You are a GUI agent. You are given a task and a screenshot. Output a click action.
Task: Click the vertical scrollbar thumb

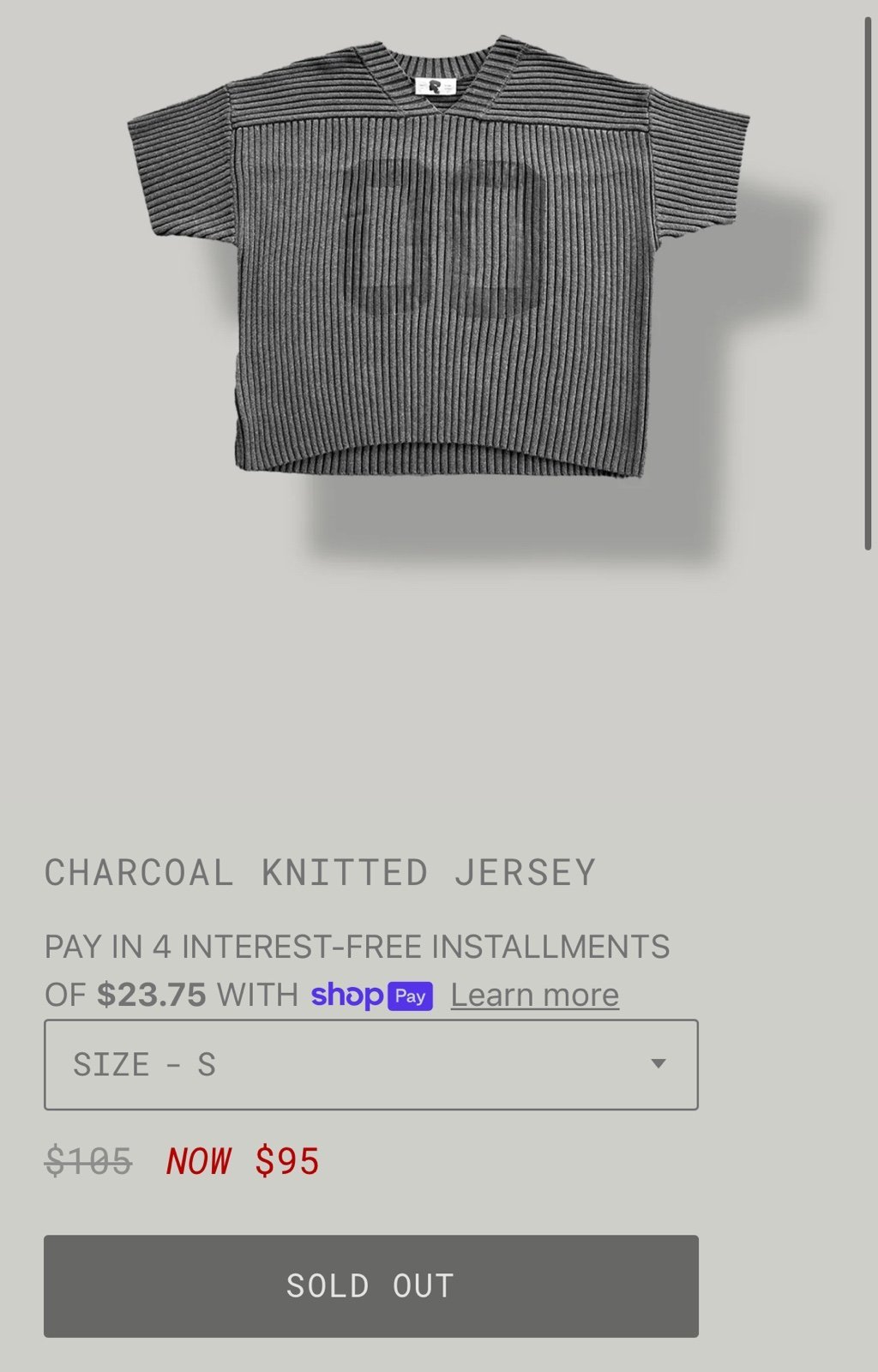click(x=867, y=283)
